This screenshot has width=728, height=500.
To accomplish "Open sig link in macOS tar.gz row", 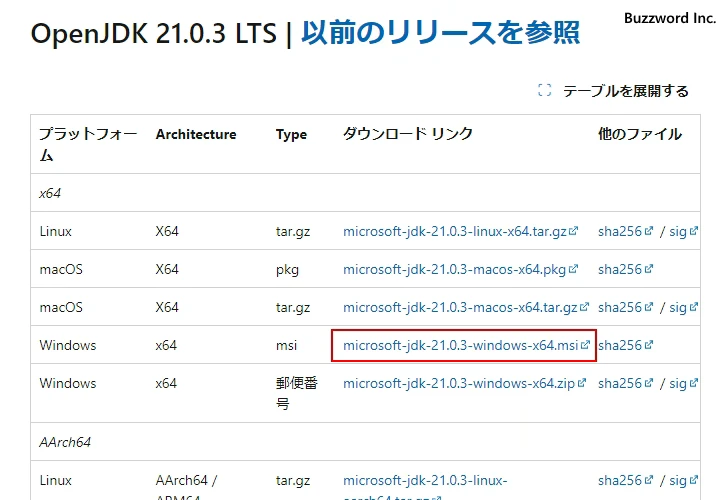I will [x=678, y=307].
